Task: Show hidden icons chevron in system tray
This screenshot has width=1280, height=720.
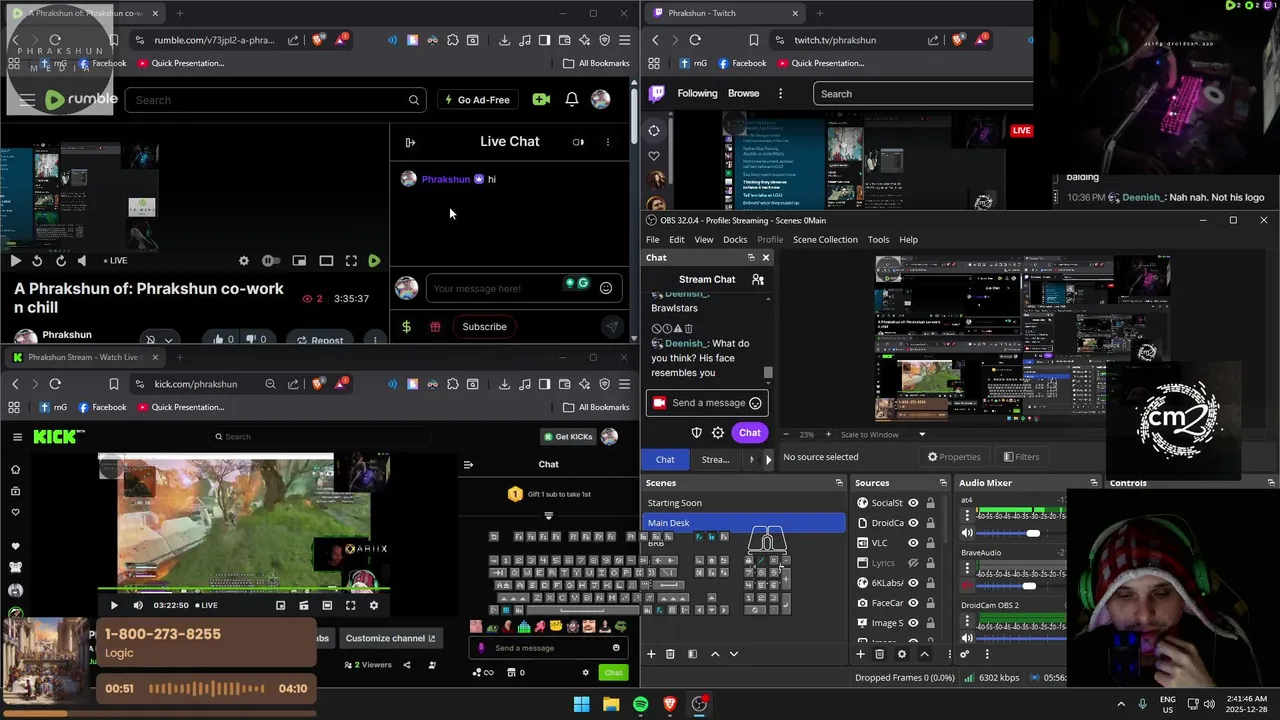Action: point(1121,704)
